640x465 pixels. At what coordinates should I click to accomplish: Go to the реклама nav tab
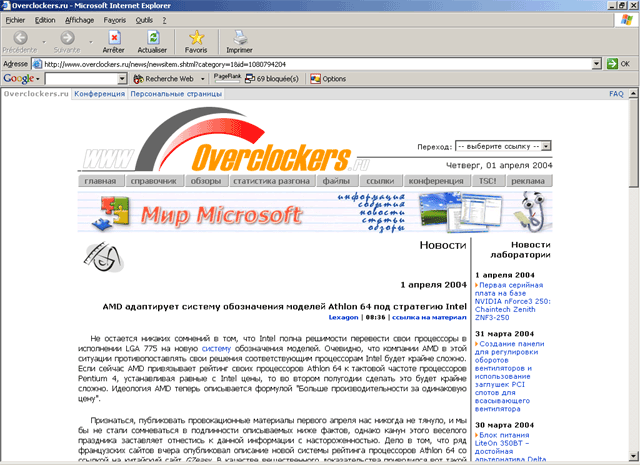click(x=528, y=181)
